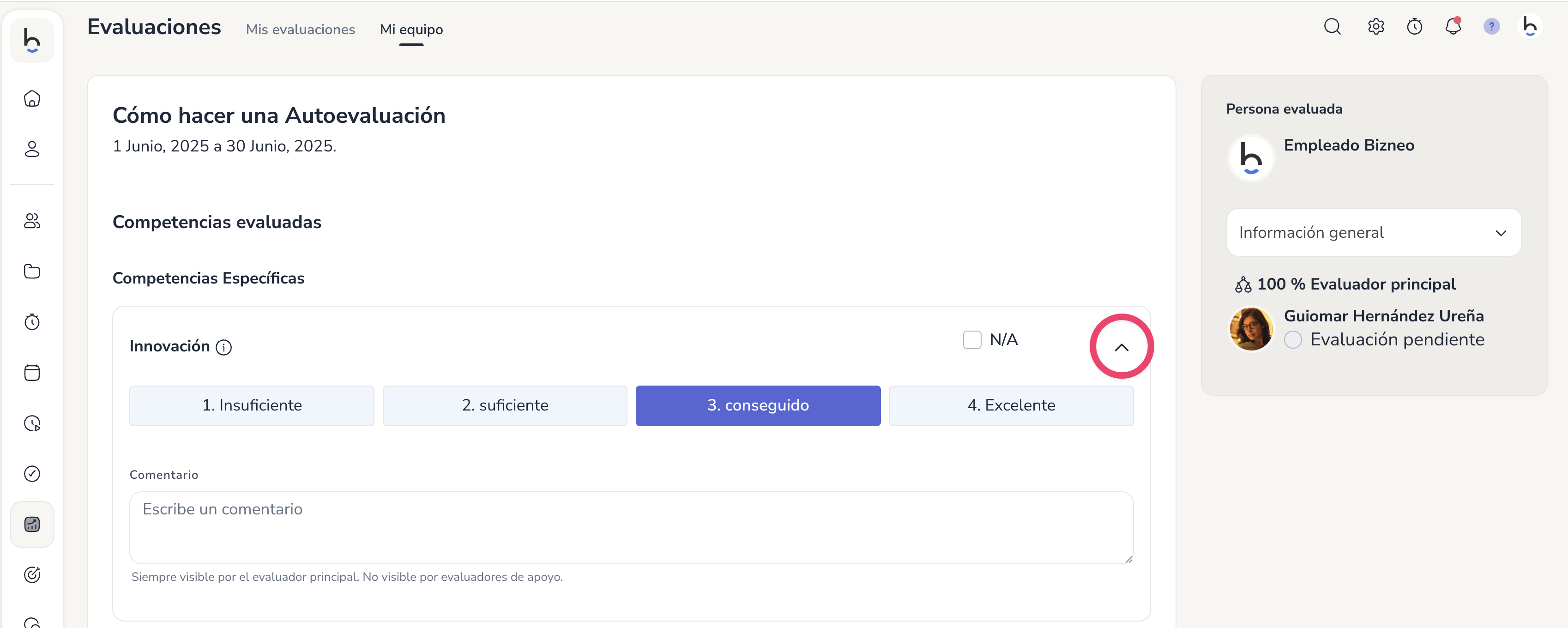This screenshot has width=1568, height=628.
Task: Open the evaluations chart sidebar icon
Action: (32, 524)
